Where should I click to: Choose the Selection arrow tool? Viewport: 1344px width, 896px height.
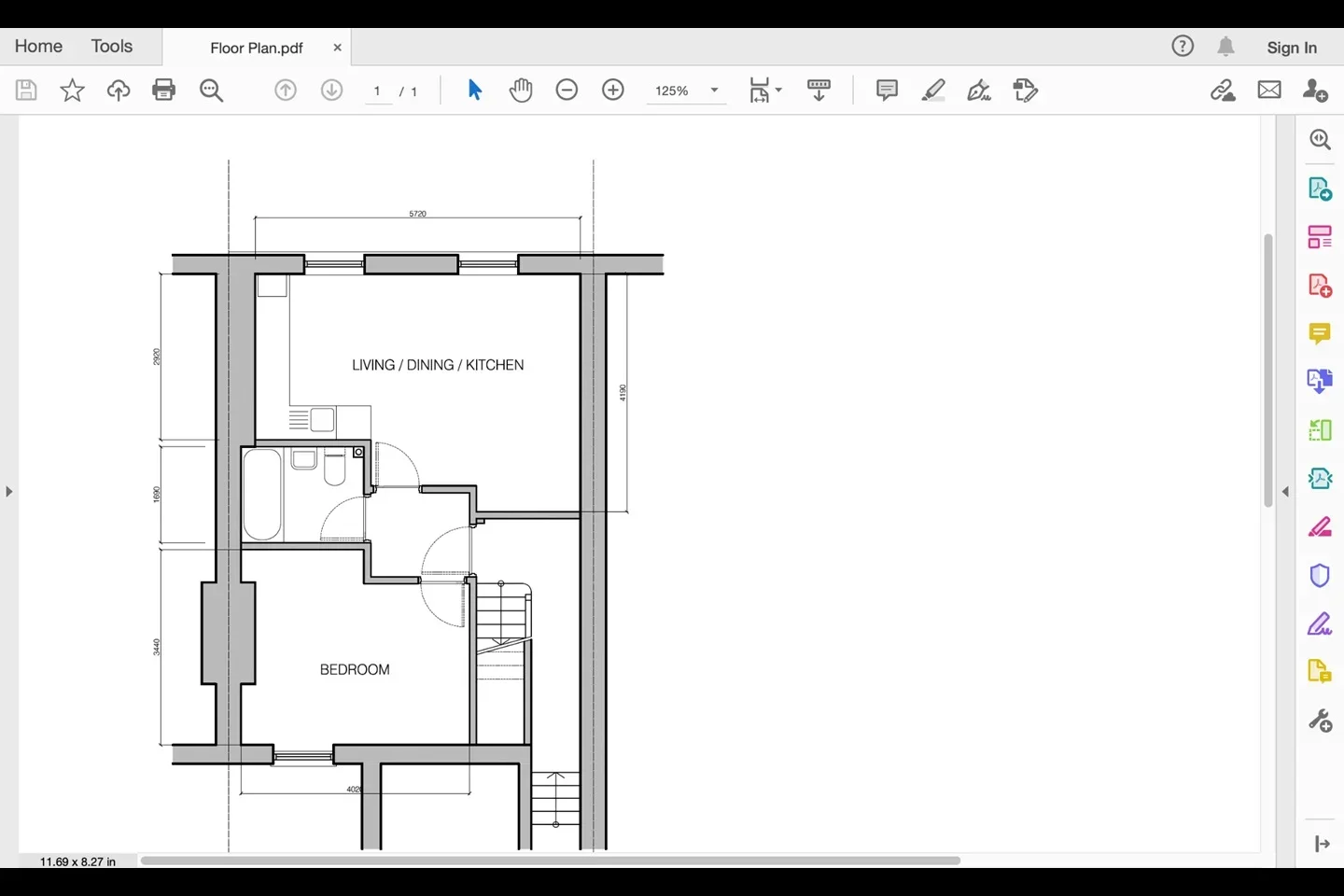pyautogui.click(x=474, y=90)
